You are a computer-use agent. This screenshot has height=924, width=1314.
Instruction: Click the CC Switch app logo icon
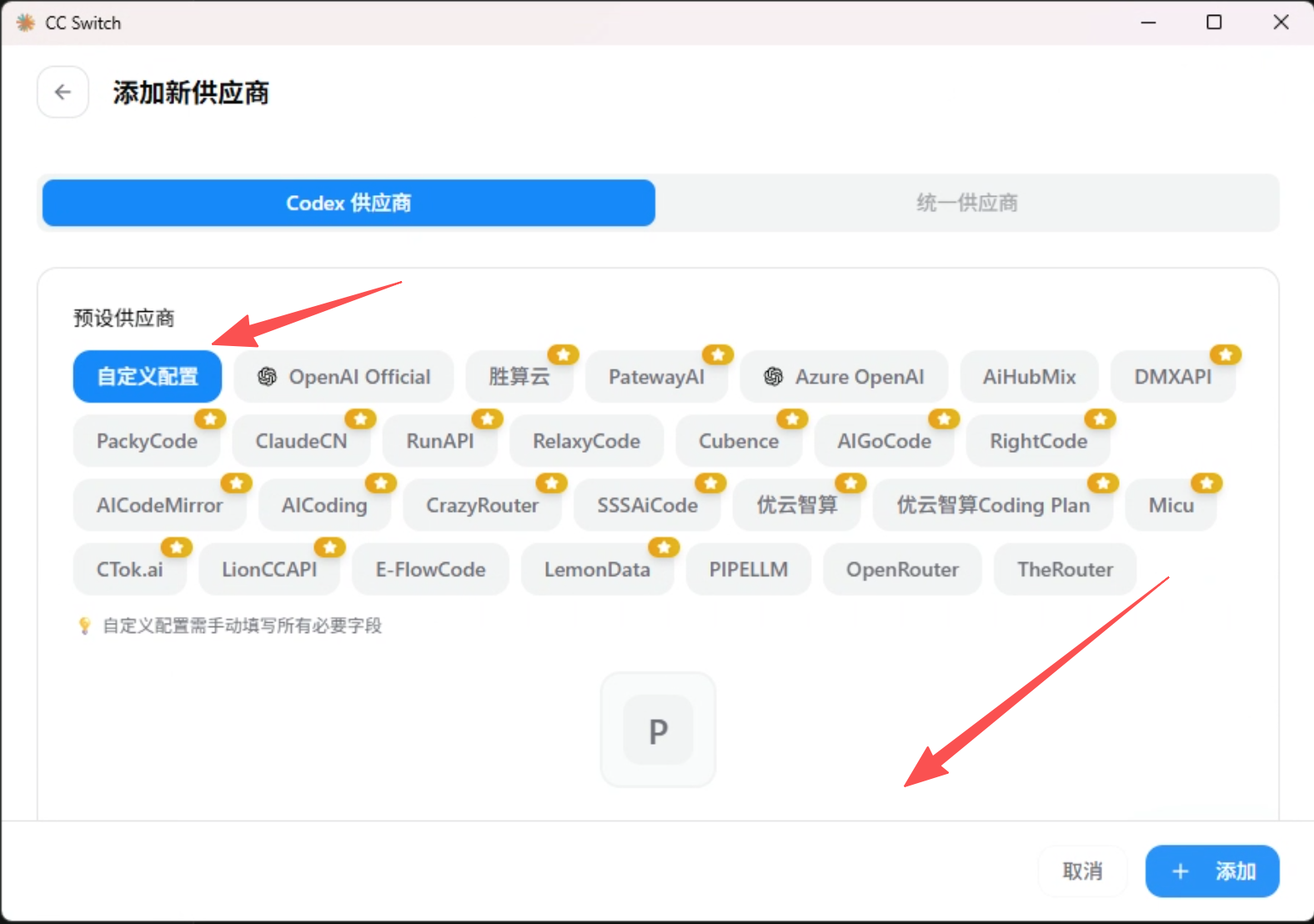pyautogui.click(x=25, y=23)
